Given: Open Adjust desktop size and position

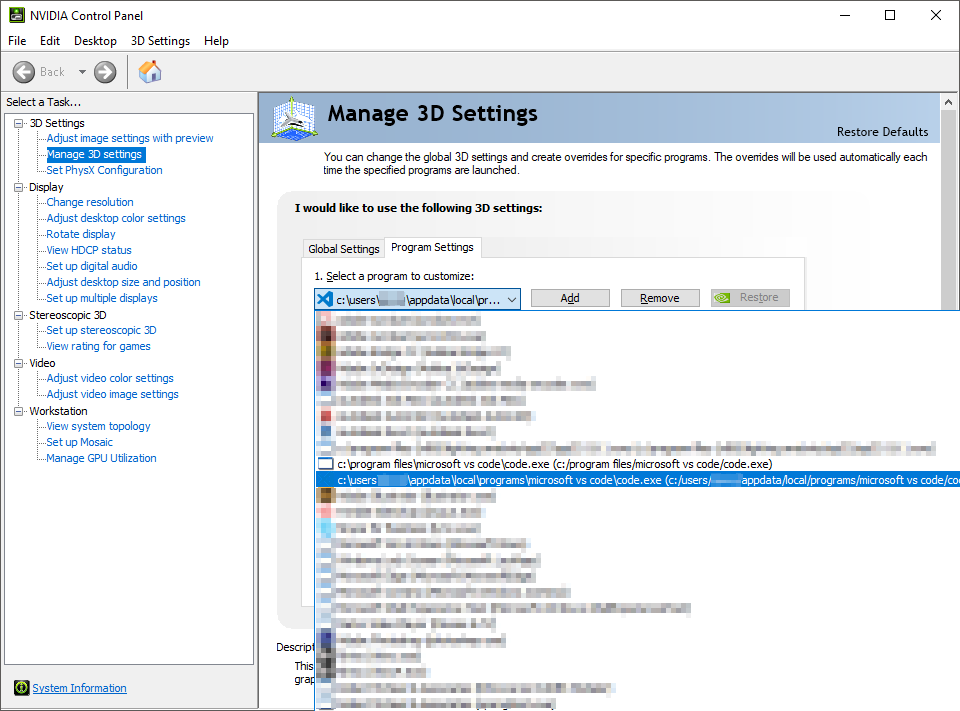Looking at the screenshot, I should (x=123, y=282).
